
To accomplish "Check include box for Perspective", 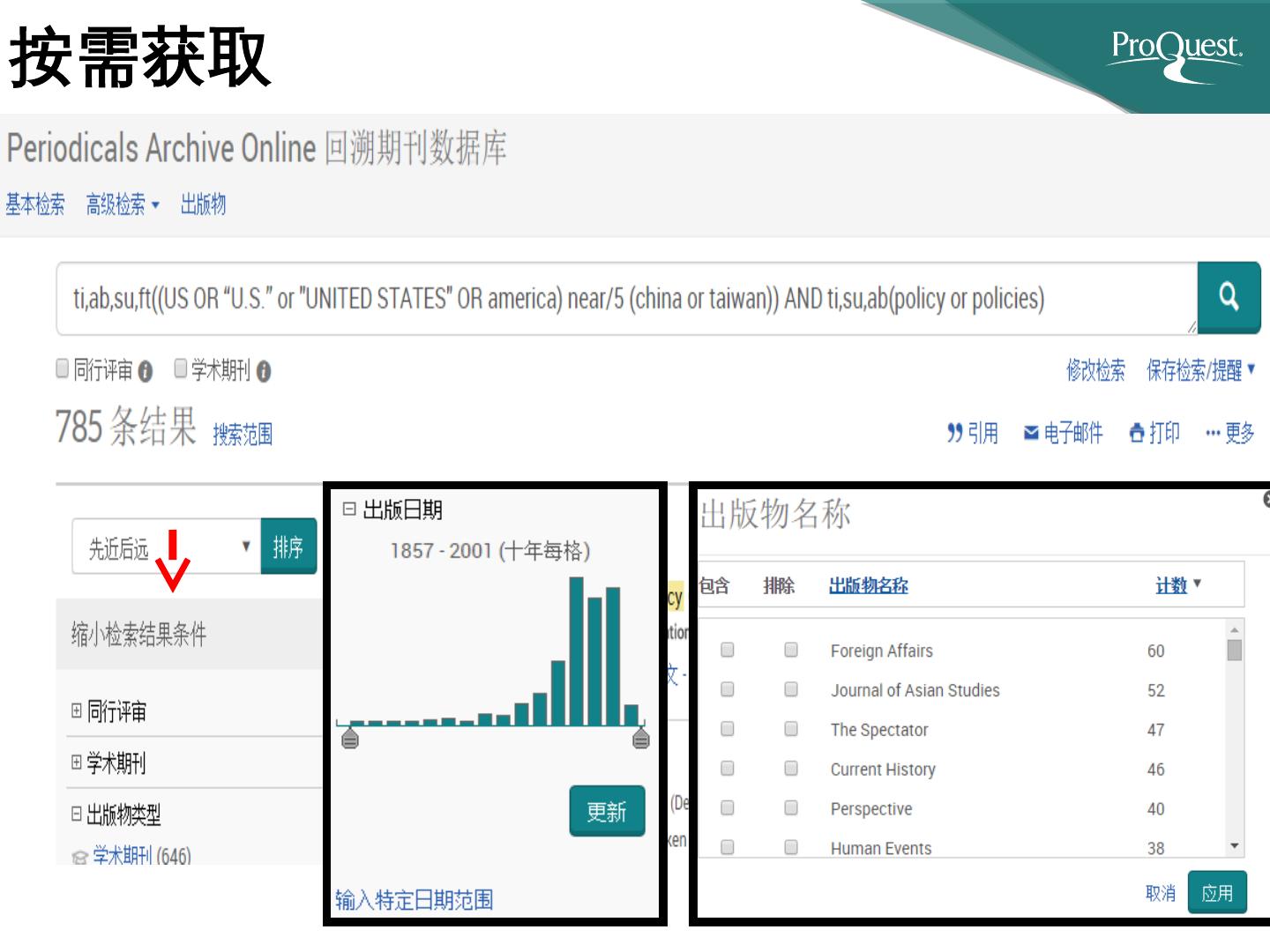I will point(728,808).
